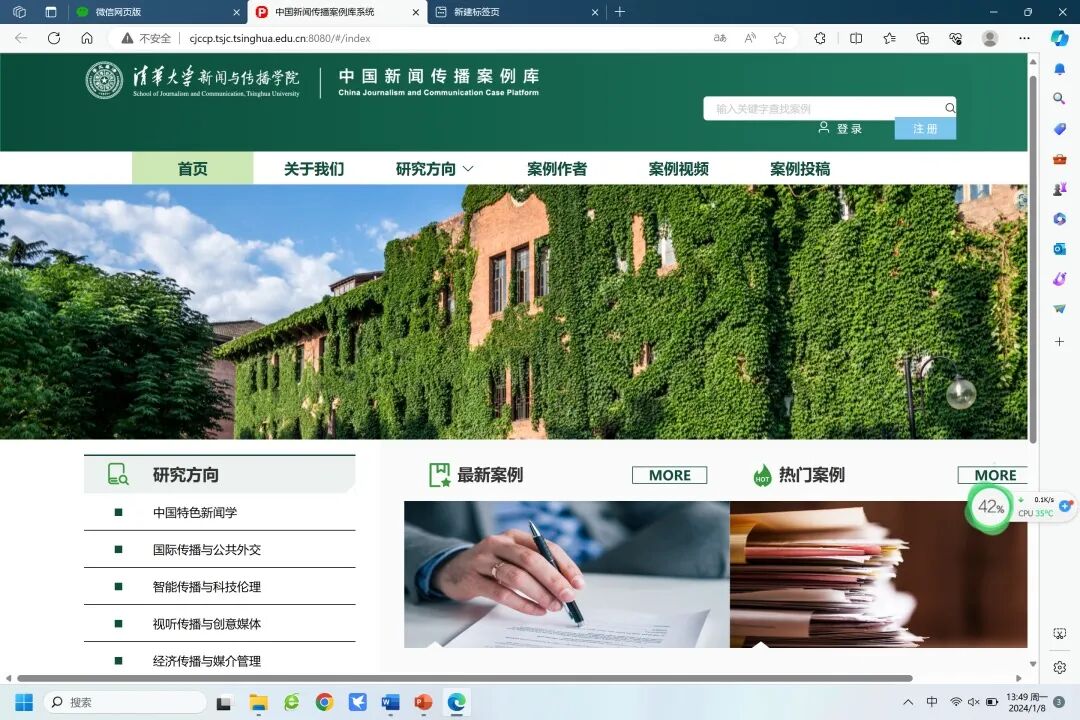This screenshot has width=1080, height=720.
Task: Click the 注册 register button
Action: click(x=925, y=128)
